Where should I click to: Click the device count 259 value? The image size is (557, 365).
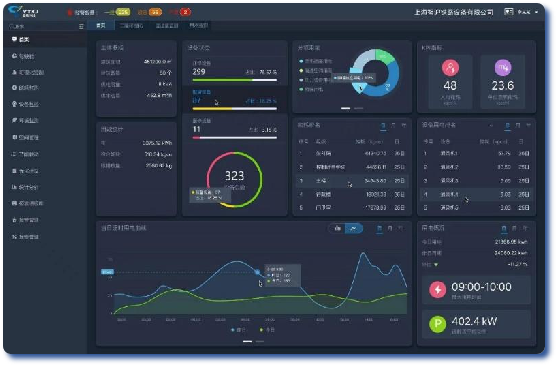pos(199,72)
